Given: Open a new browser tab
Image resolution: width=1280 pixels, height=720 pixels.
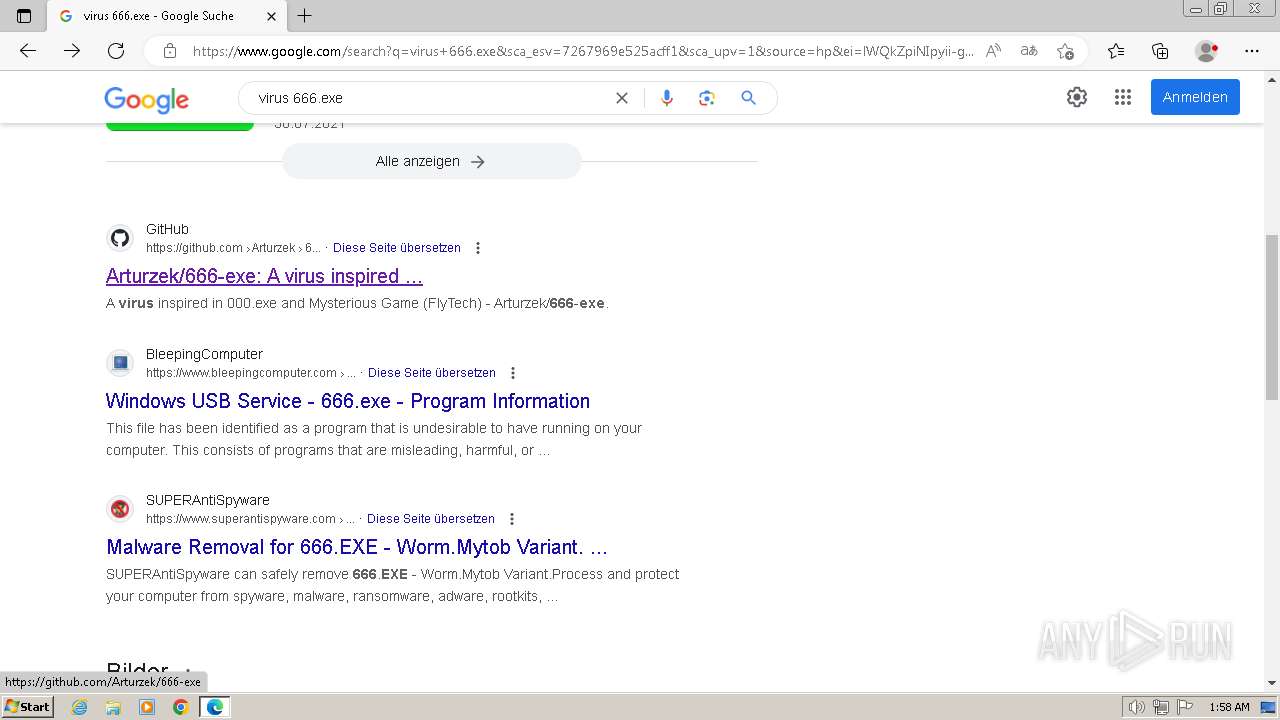Looking at the screenshot, I should coord(305,16).
